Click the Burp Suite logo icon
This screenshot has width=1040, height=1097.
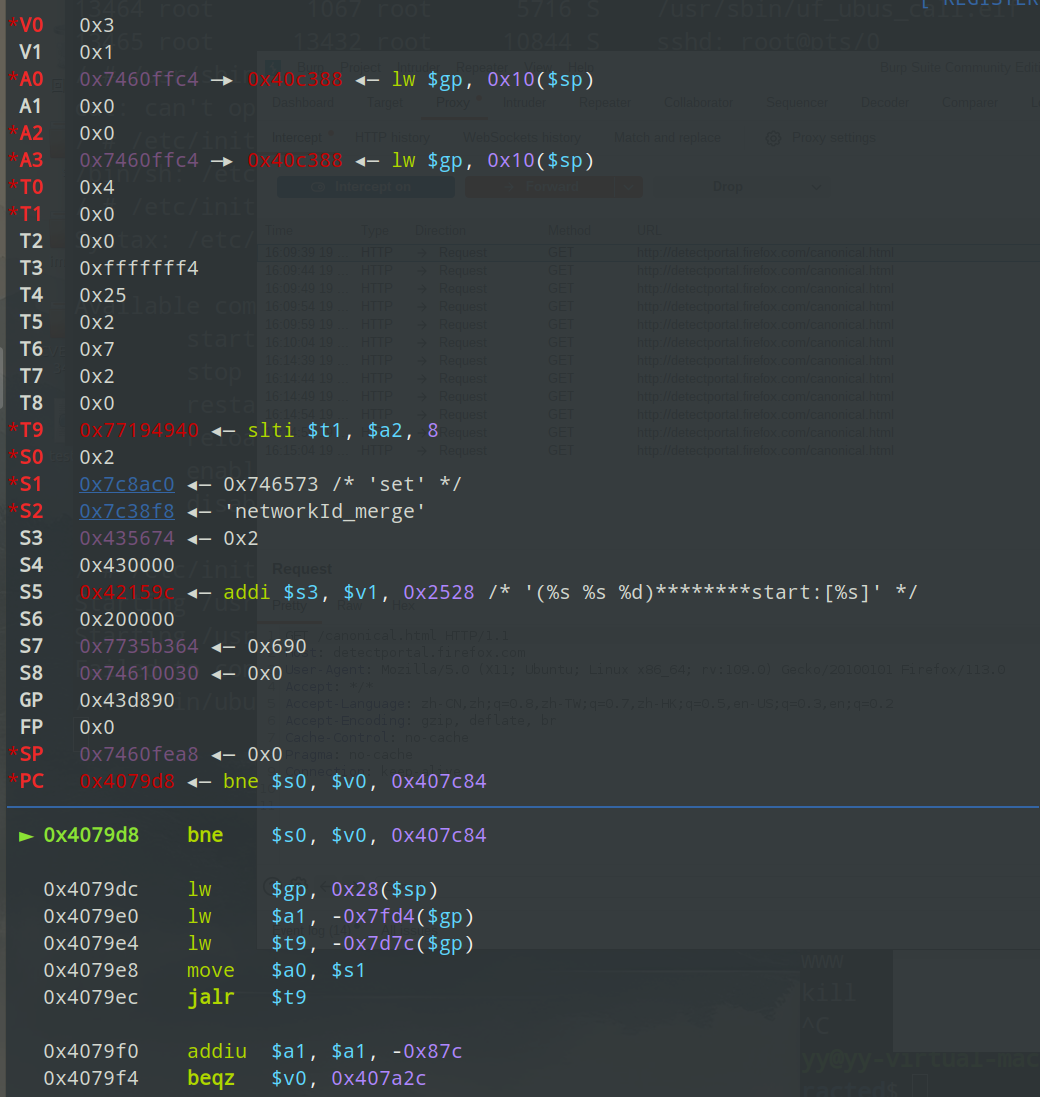[x=273, y=67]
